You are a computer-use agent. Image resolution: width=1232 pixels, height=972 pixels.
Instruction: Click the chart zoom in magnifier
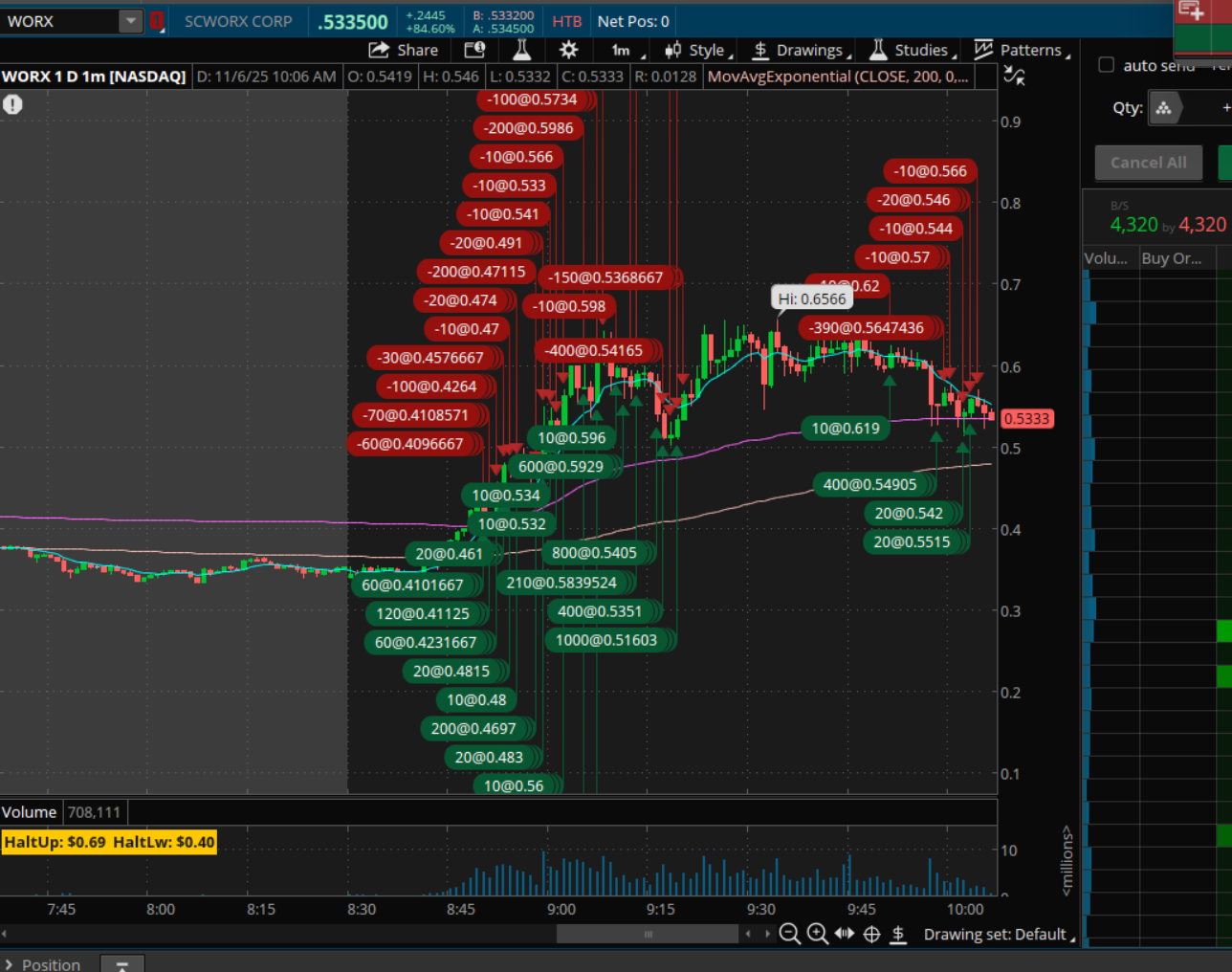click(817, 934)
